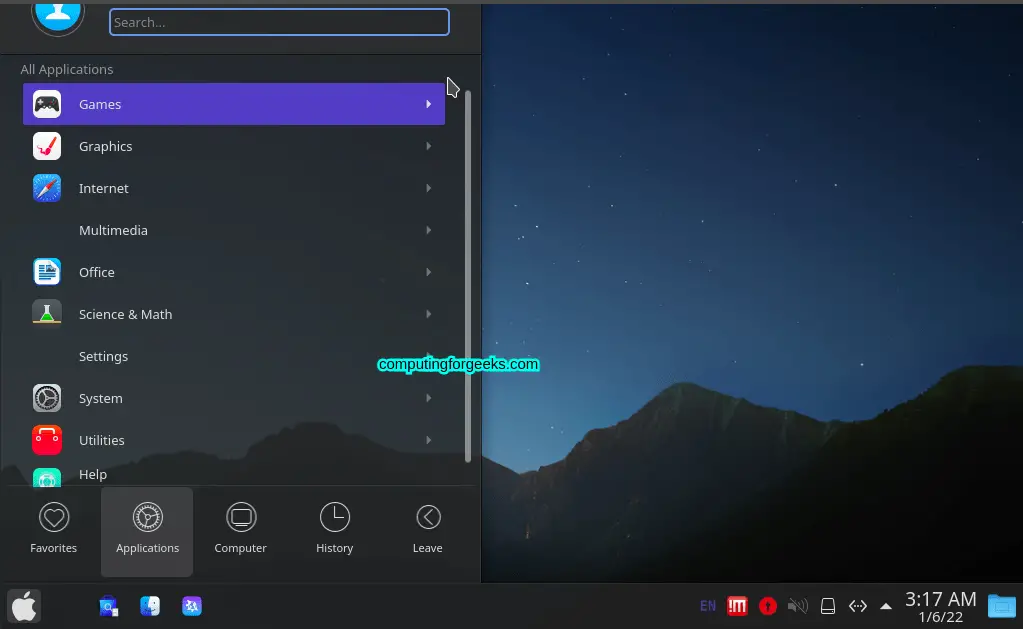Click the application list scrollbar
The image size is (1023, 629).
coord(468,277)
